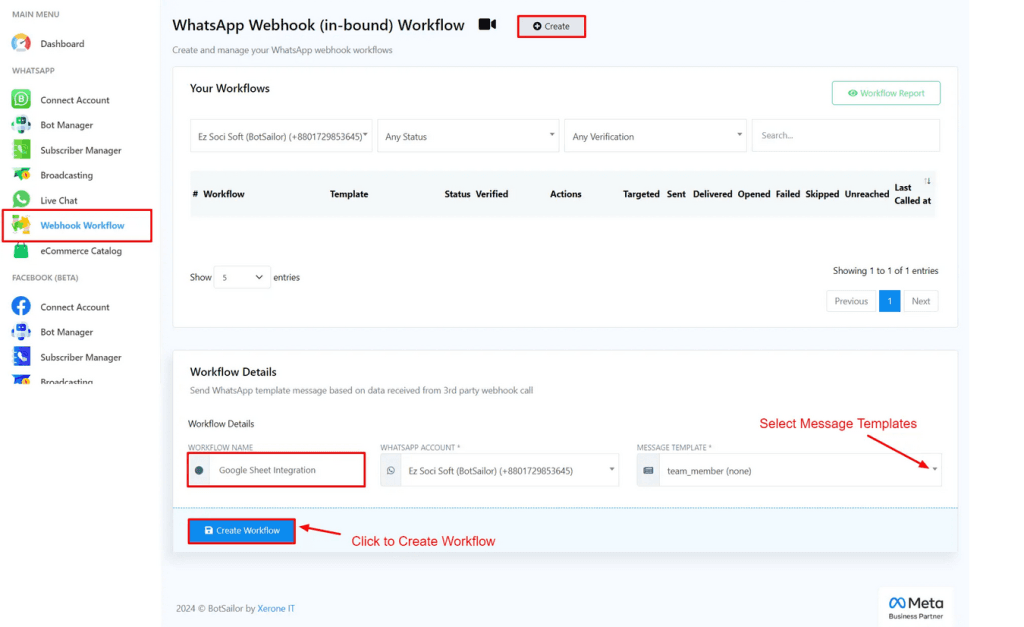Screen dimensions: 1024x627
Task: Click WhatsApp Connect Account icon
Action: tap(21, 100)
